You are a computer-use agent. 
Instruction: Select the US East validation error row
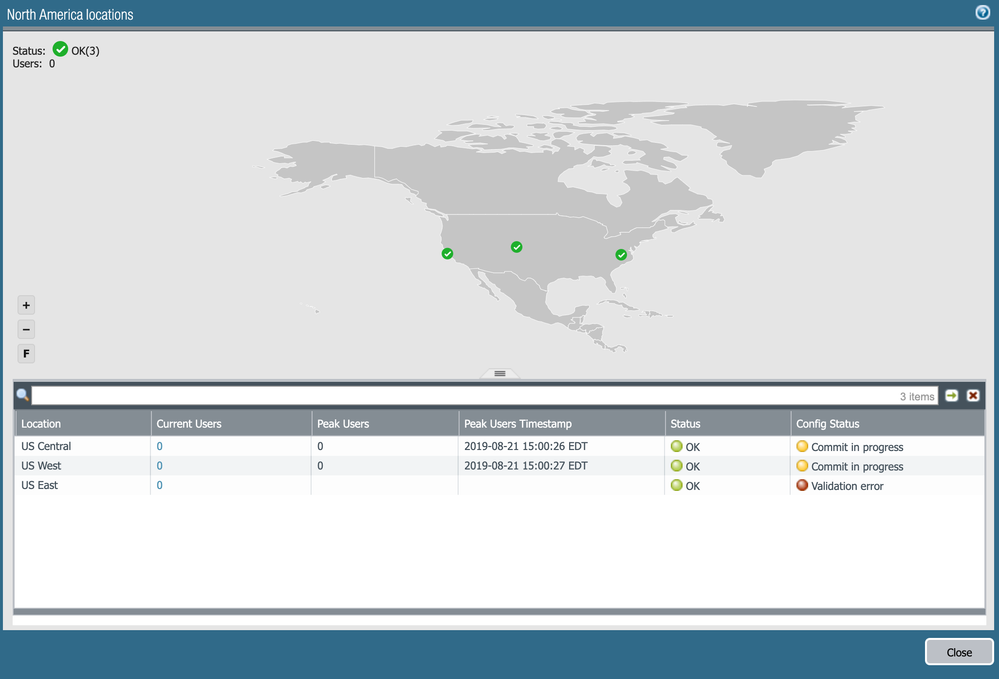[x=847, y=486]
